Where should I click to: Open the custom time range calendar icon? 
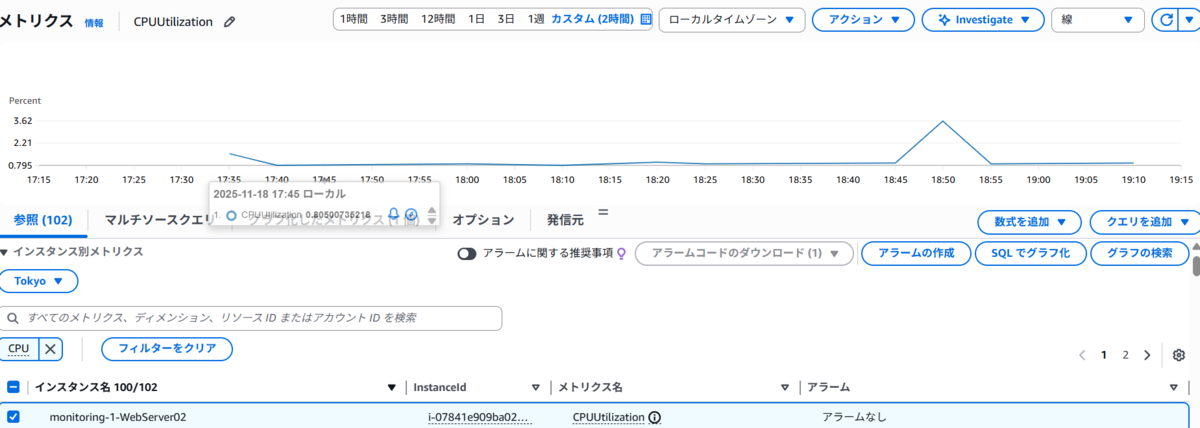coord(646,19)
